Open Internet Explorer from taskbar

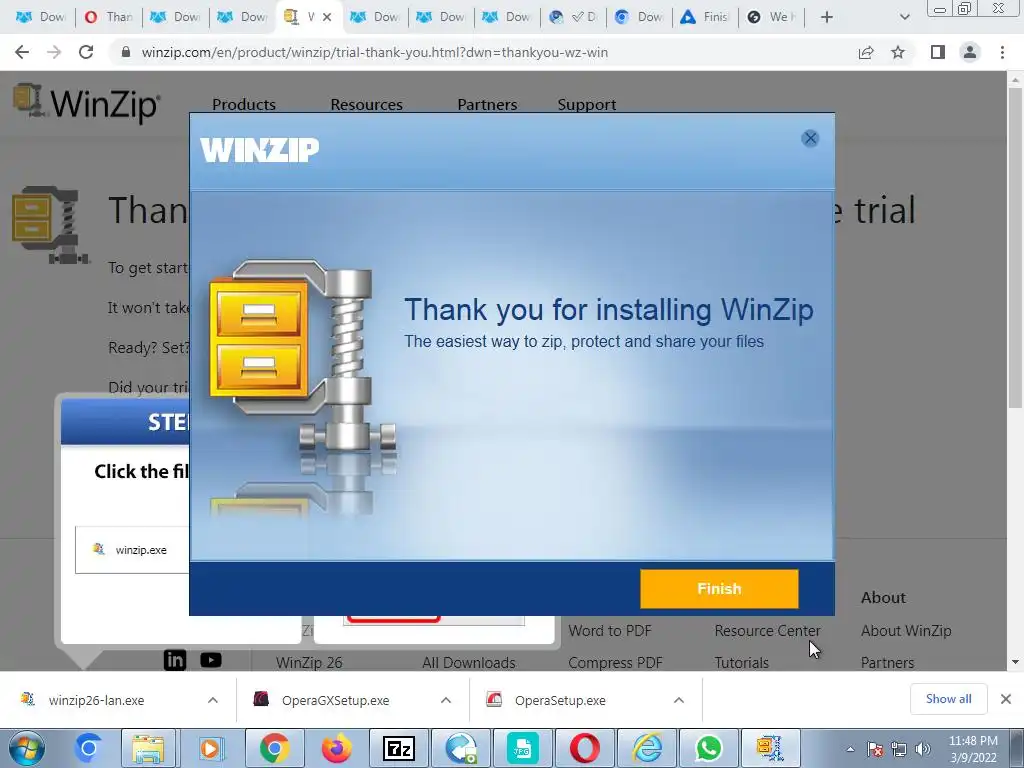(647, 748)
